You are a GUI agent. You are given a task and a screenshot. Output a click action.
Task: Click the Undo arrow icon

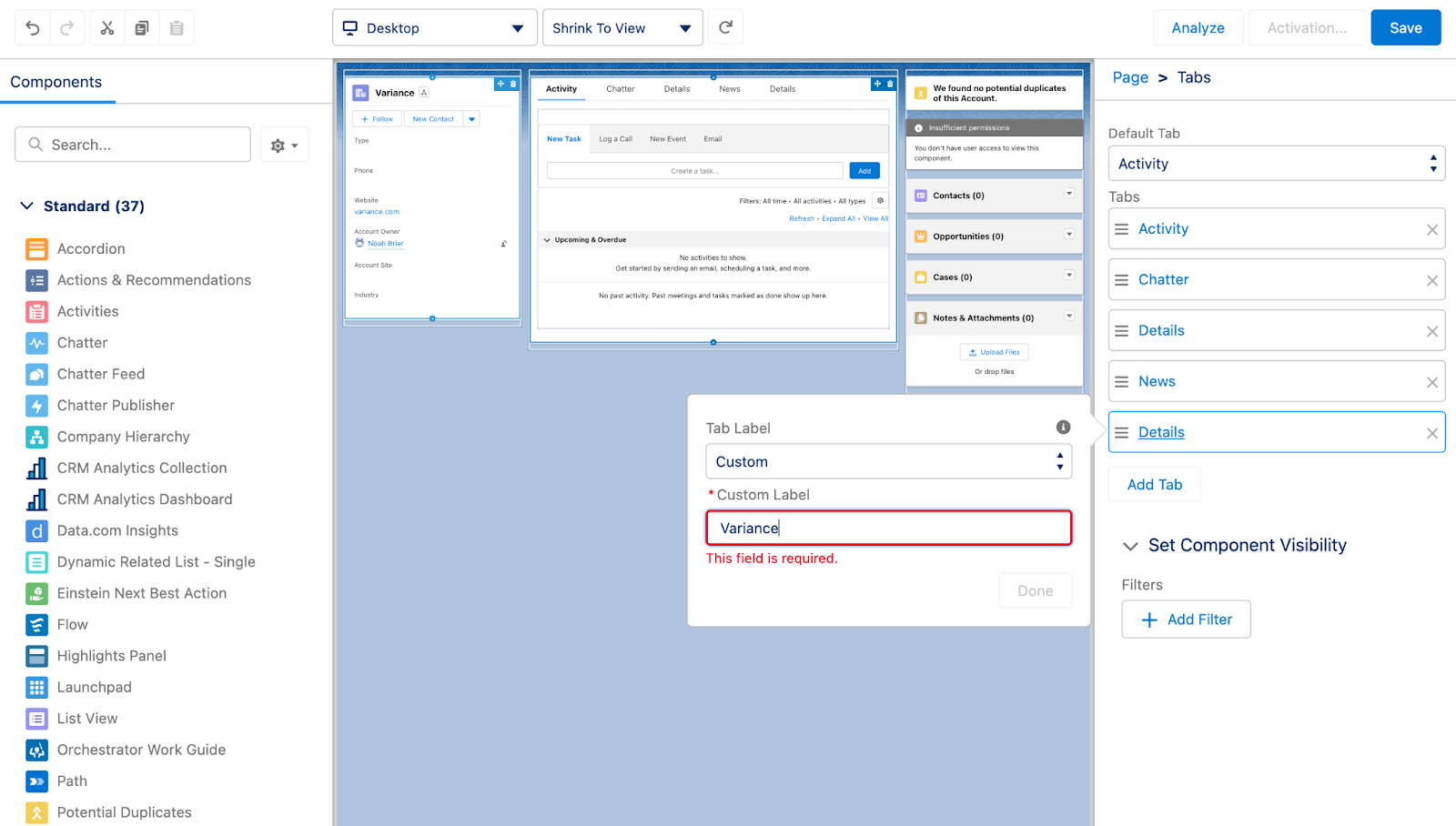coord(33,28)
